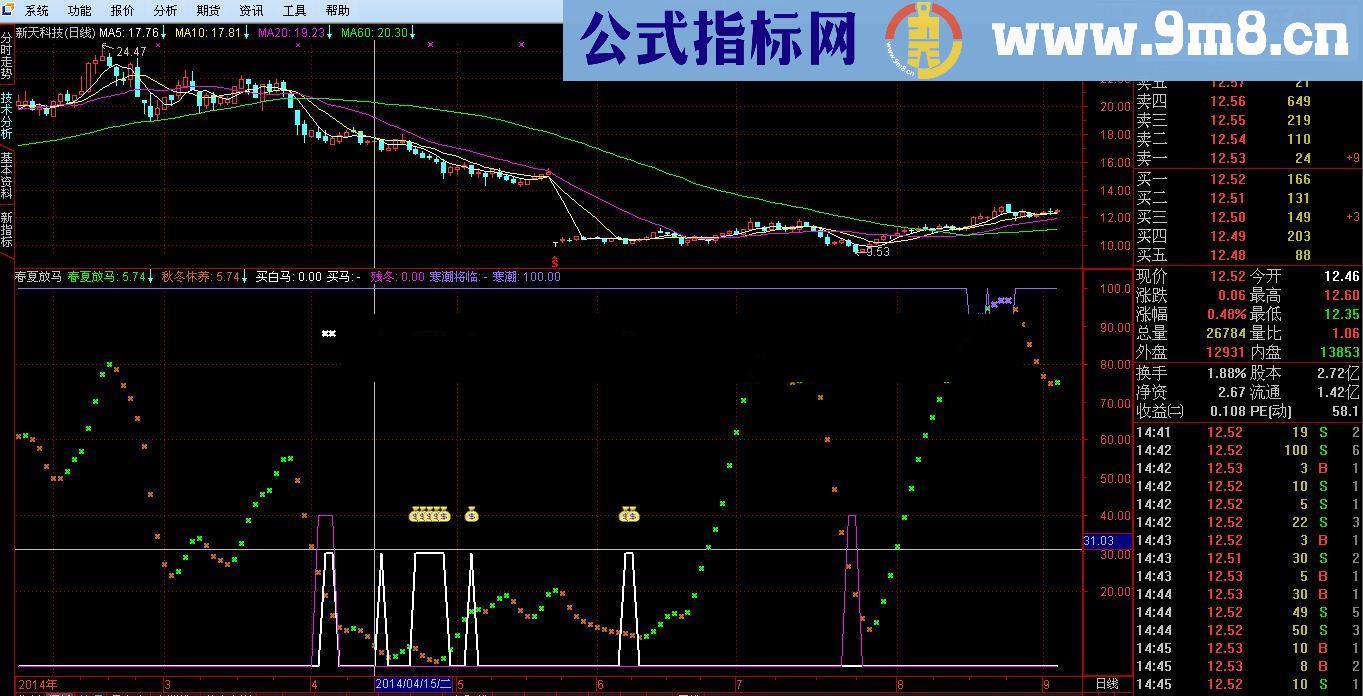Click the down arrow beside 秋冬休养 indicator value
Image resolution: width=1363 pixels, height=696 pixels.
coord(243,277)
